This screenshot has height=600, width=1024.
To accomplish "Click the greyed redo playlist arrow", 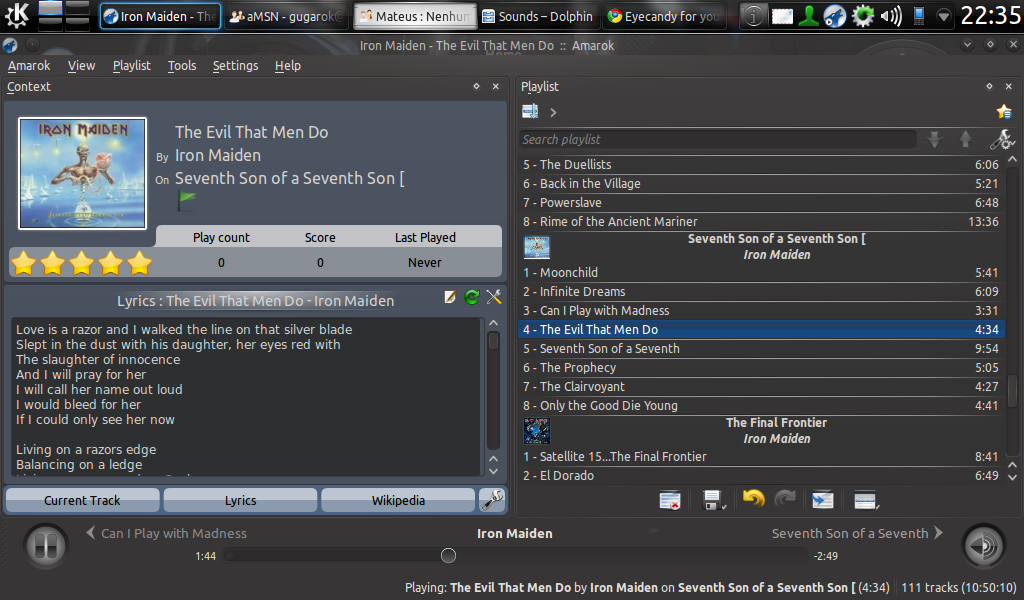I will click(784, 499).
